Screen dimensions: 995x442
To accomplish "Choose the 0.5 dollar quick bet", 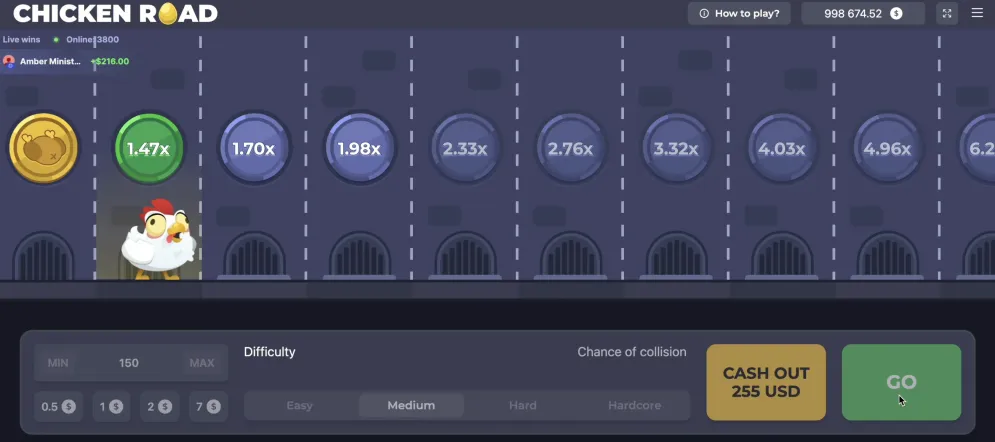I will click(x=58, y=406).
